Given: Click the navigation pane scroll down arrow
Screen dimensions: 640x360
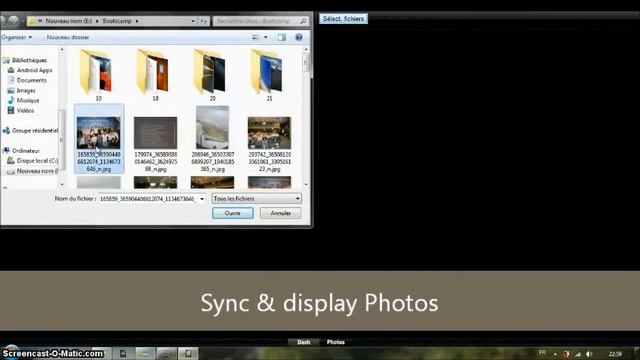Looking at the screenshot, I should point(62,184).
